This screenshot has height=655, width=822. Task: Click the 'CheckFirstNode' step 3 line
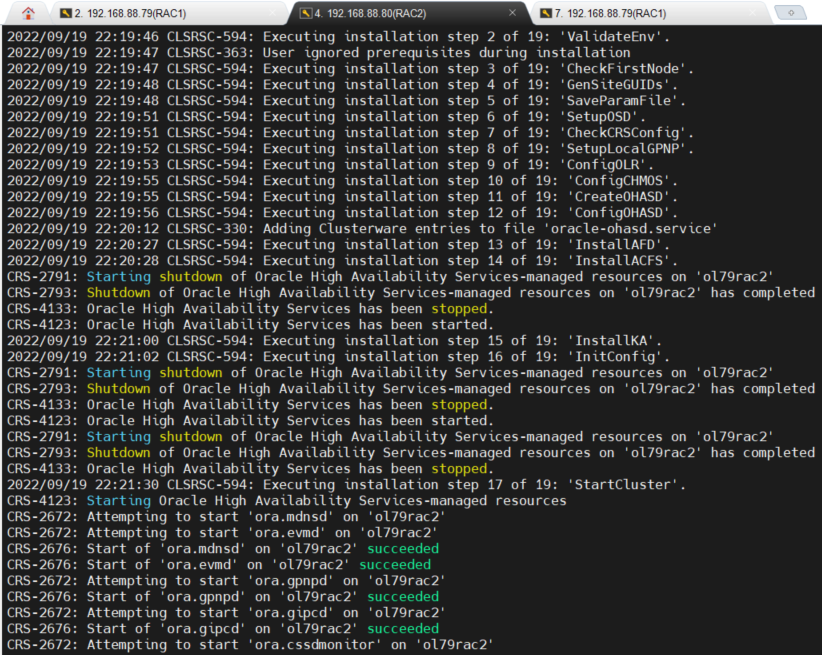pyautogui.click(x=351, y=69)
